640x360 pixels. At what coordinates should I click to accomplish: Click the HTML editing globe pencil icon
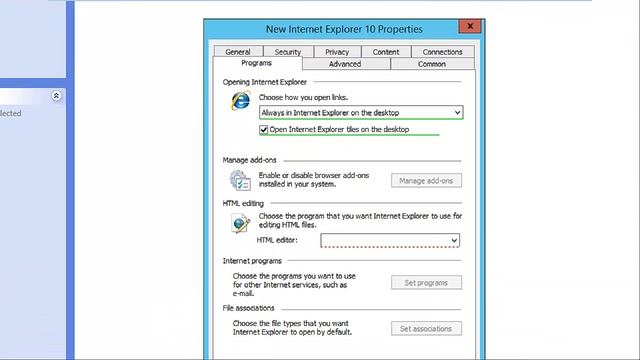tap(240, 223)
